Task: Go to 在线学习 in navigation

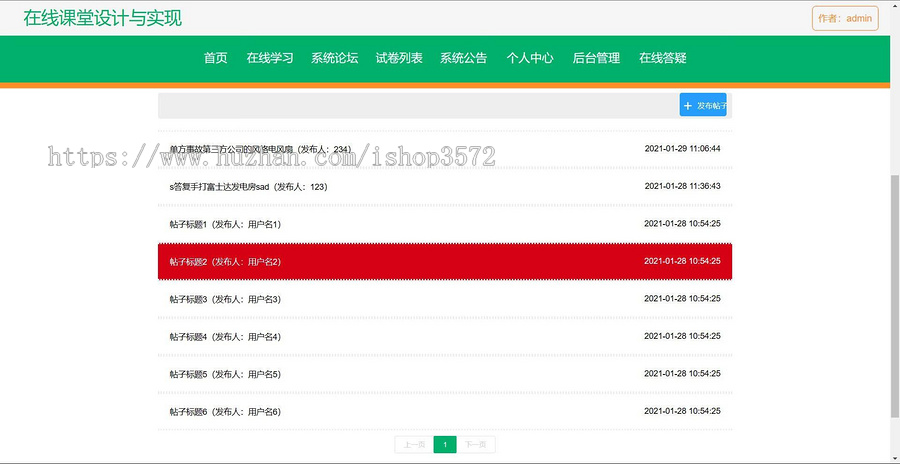Action: 270,58
